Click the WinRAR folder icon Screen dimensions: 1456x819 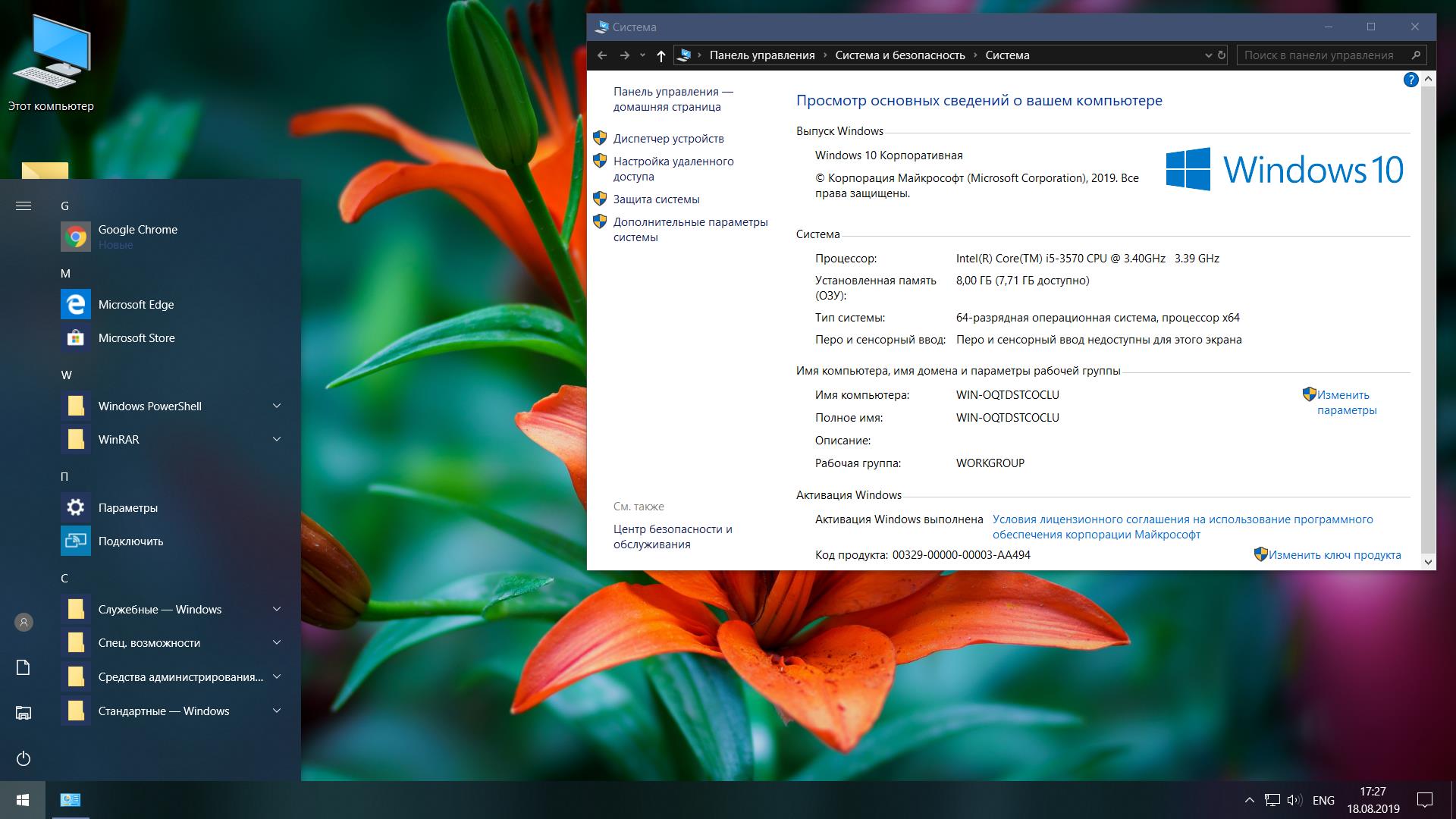(76, 439)
